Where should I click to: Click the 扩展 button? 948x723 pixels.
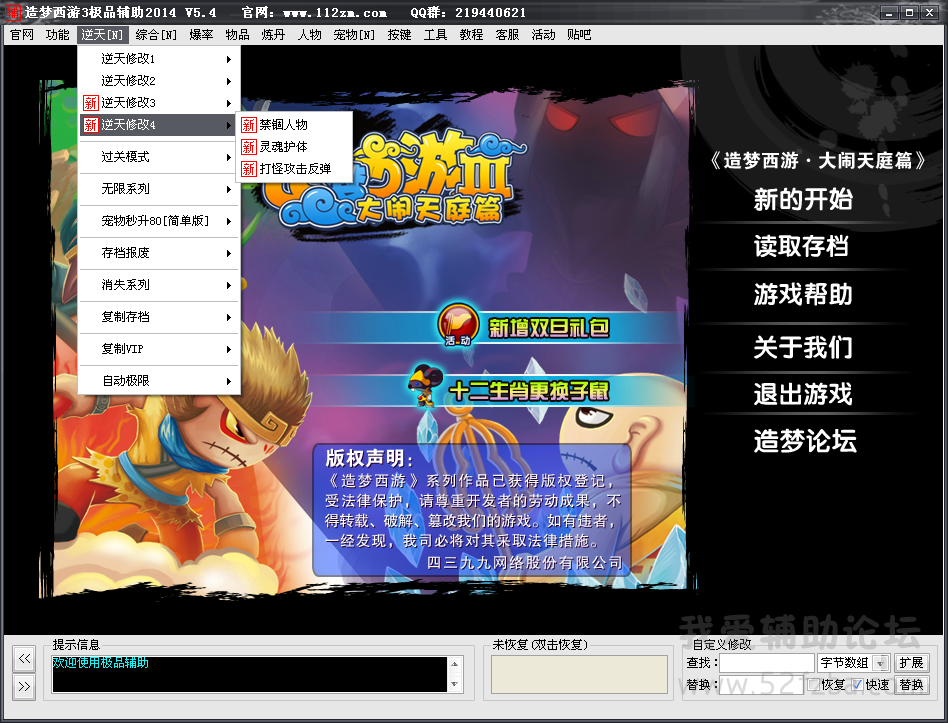911,663
